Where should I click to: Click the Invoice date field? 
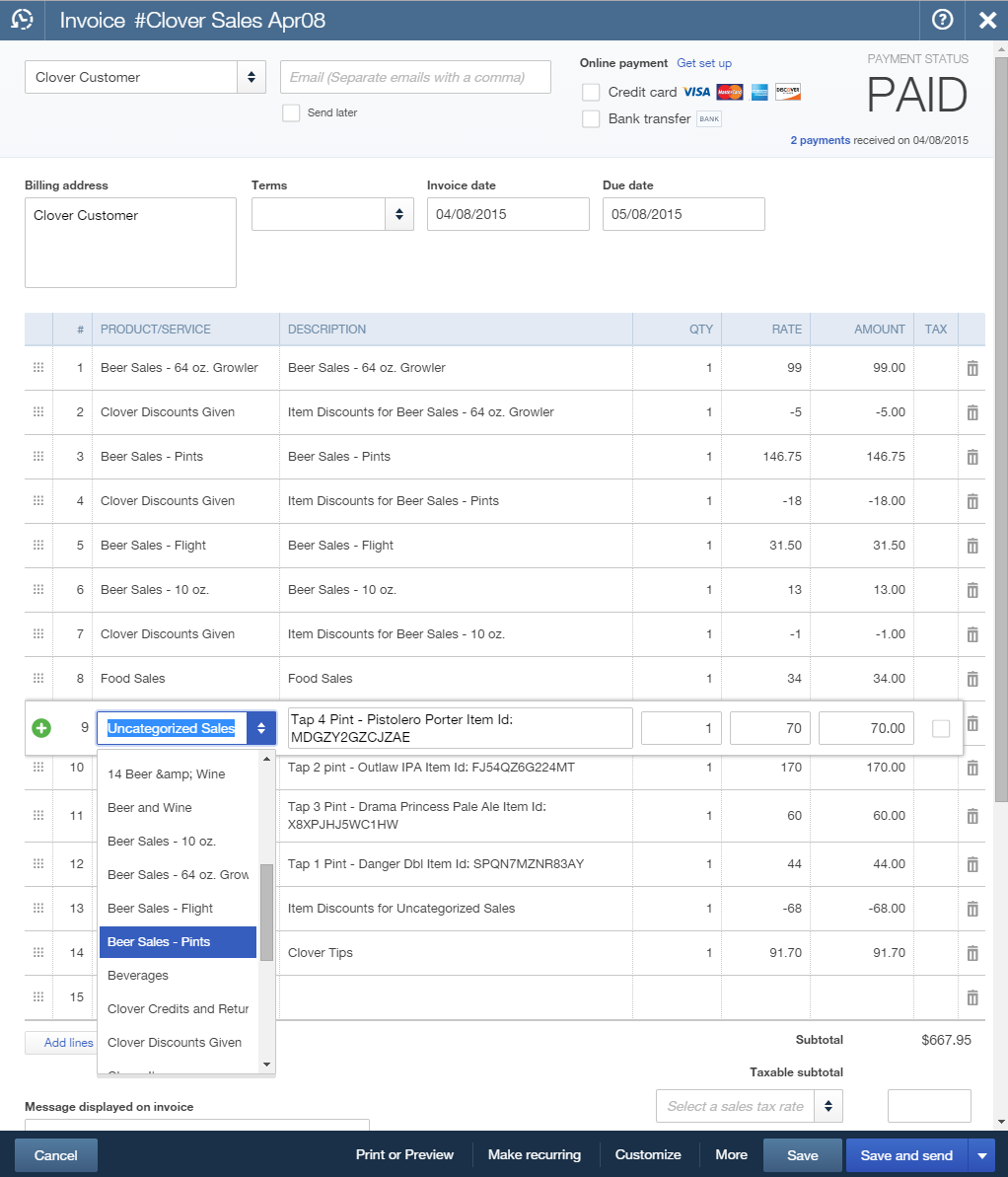(x=507, y=214)
